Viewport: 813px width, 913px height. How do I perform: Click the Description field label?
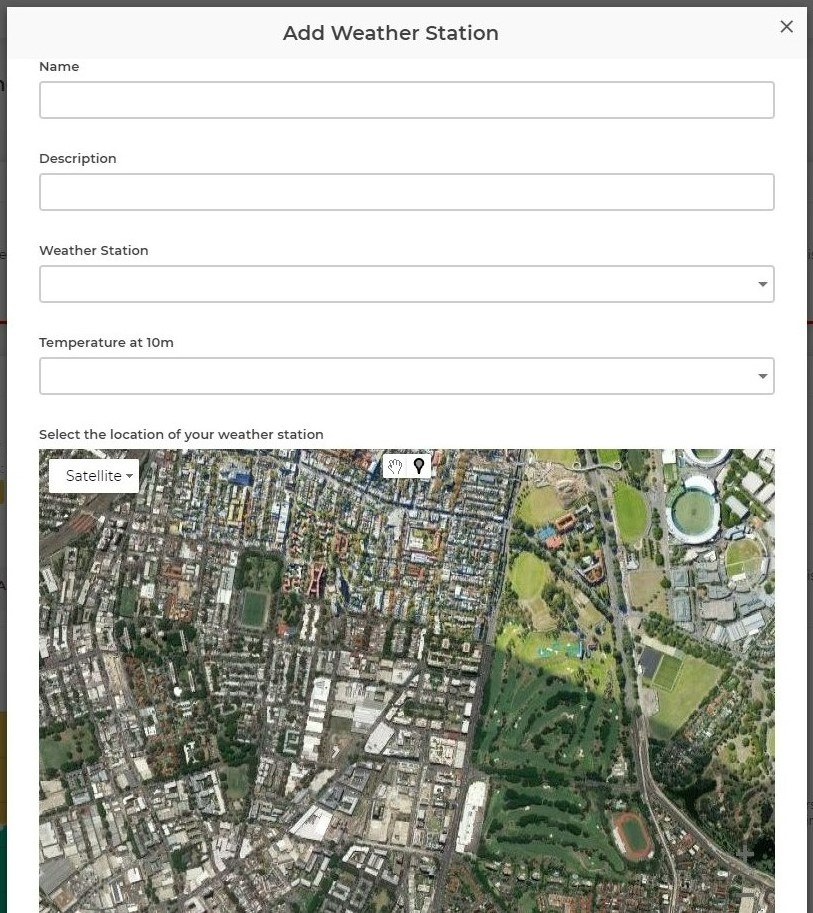tap(77, 158)
